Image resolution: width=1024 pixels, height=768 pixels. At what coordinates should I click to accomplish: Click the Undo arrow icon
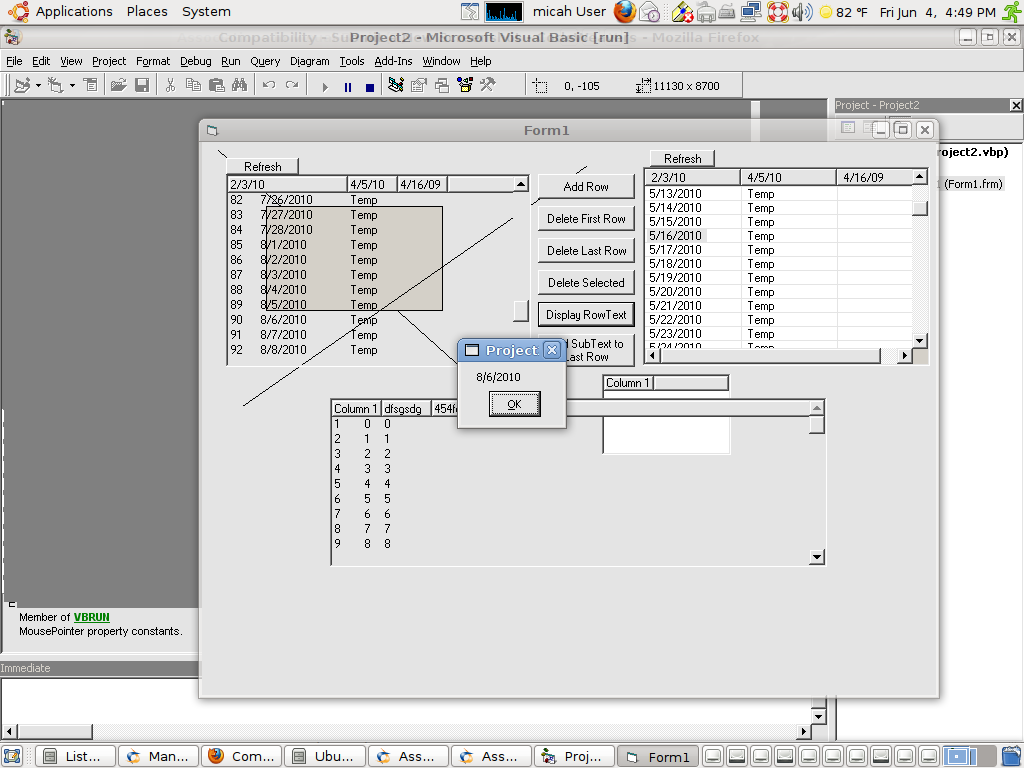[267, 86]
